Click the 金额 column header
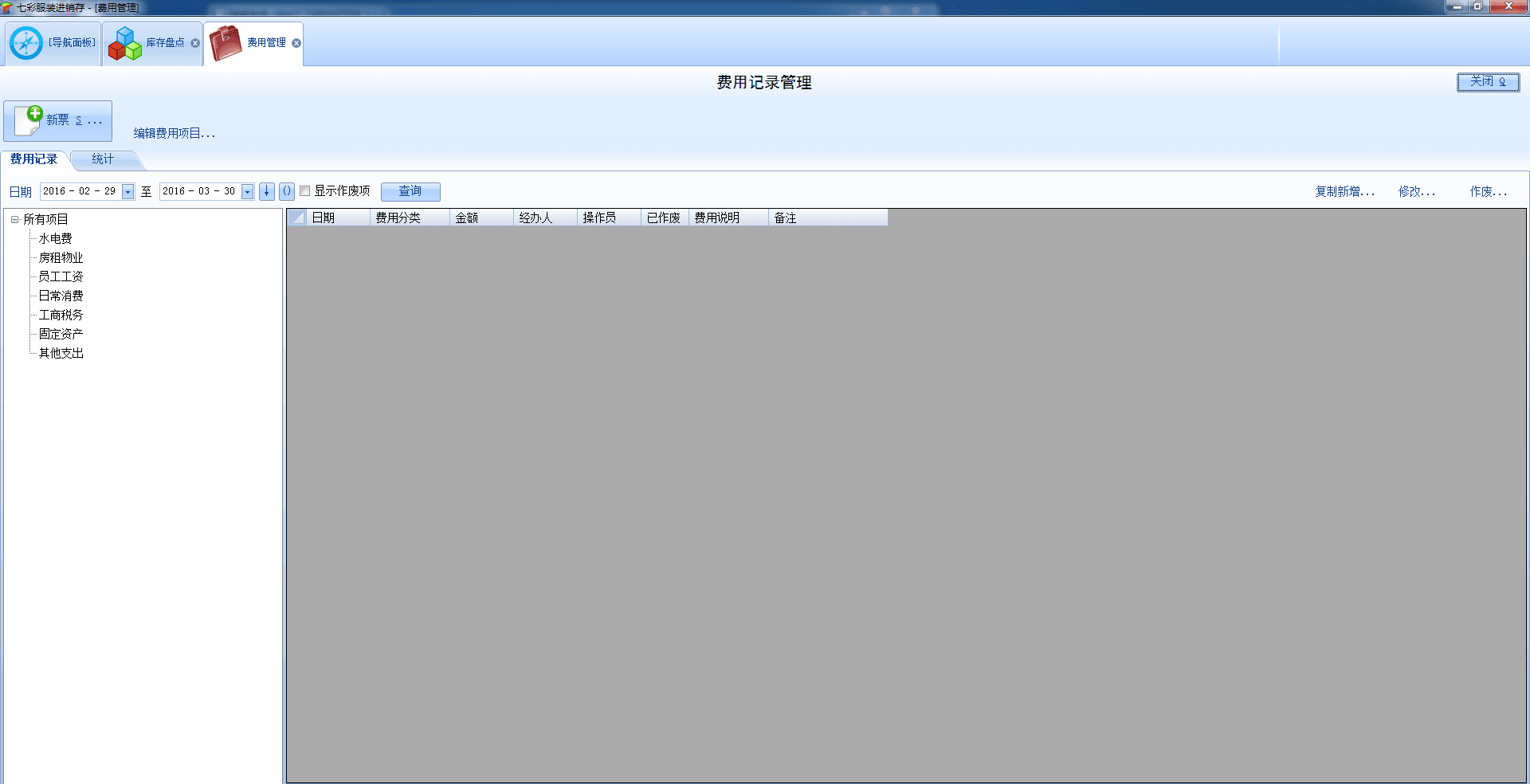Viewport: 1530px width, 784px height. [x=467, y=218]
